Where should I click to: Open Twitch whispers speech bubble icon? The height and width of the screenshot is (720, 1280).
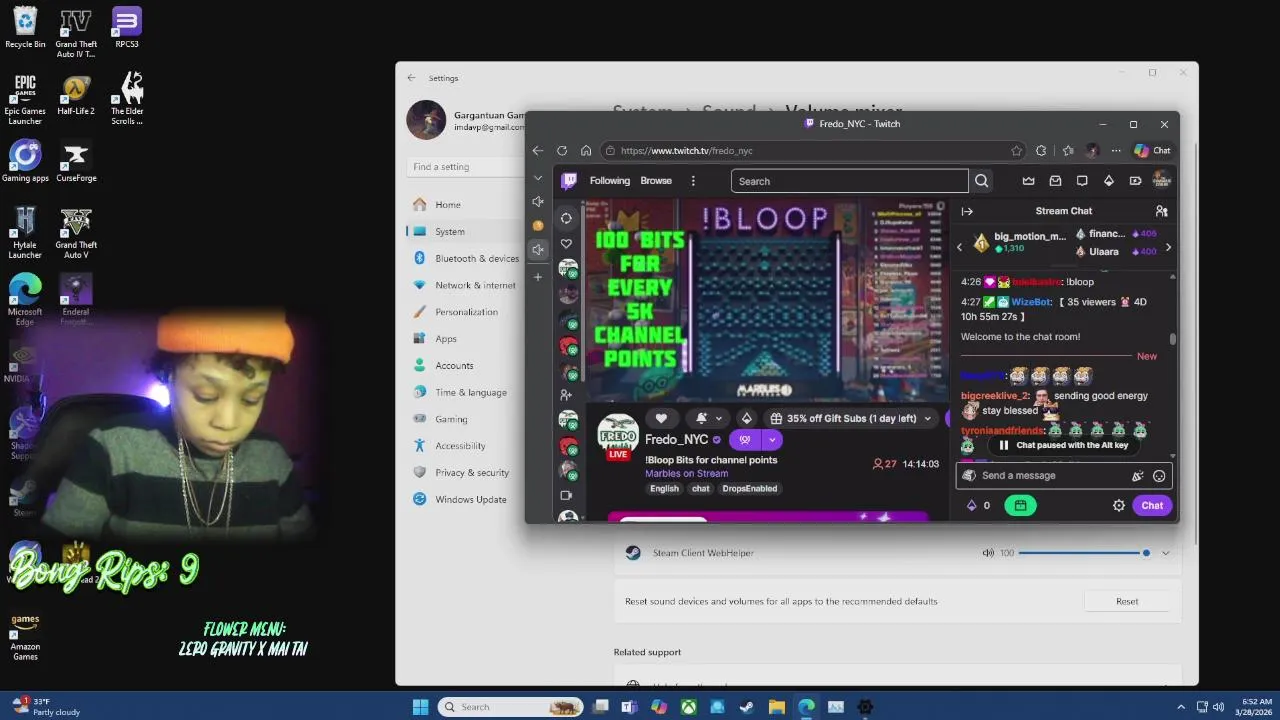coord(1082,181)
